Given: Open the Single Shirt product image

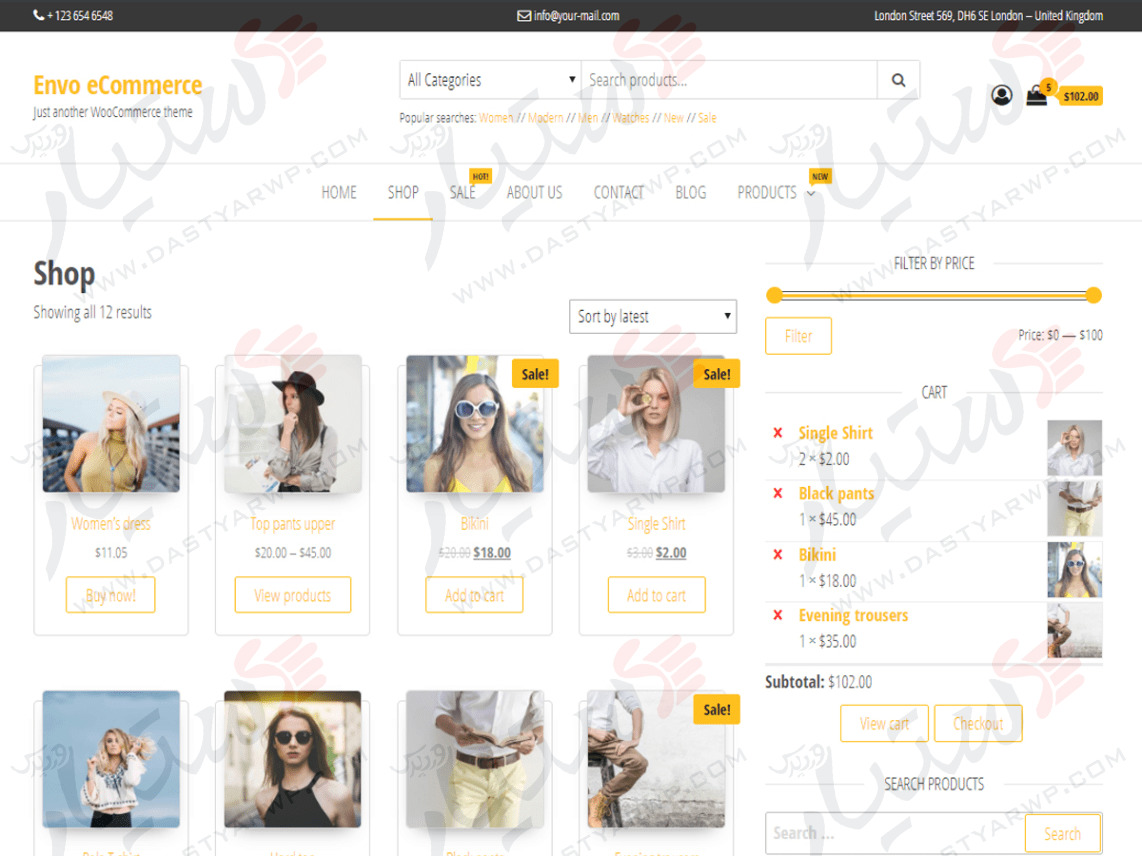Looking at the screenshot, I should click(656, 424).
